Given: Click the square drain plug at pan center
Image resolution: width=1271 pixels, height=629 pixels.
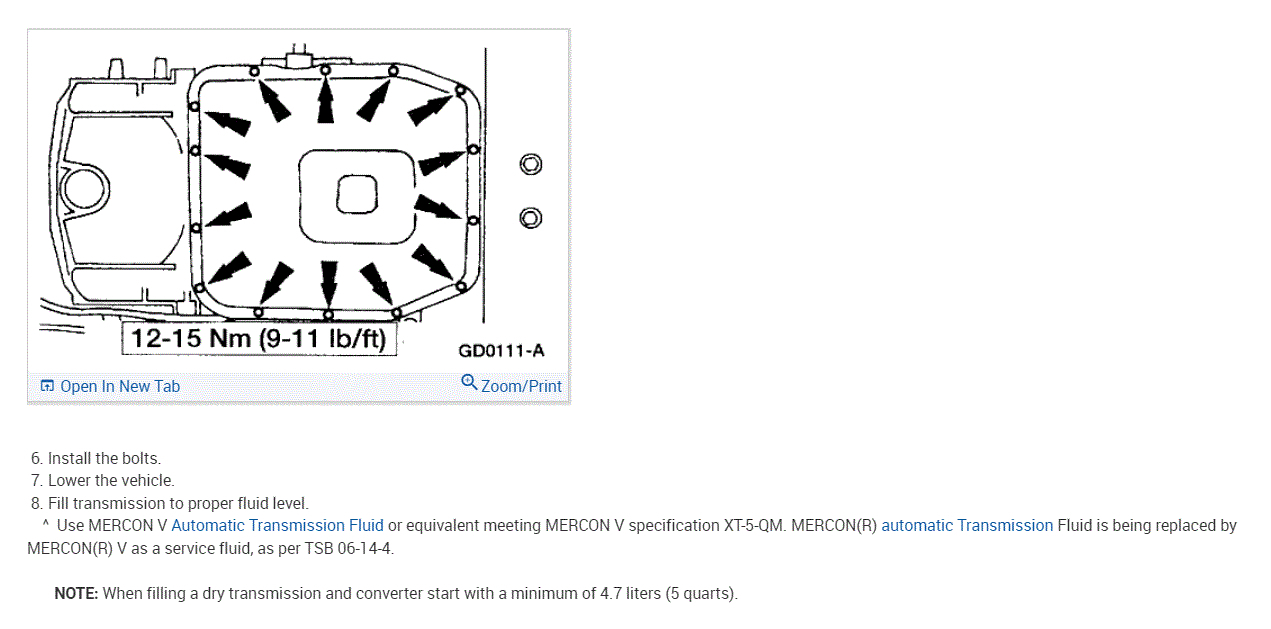Looking at the screenshot, I should pyautogui.click(x=357, y=193).
